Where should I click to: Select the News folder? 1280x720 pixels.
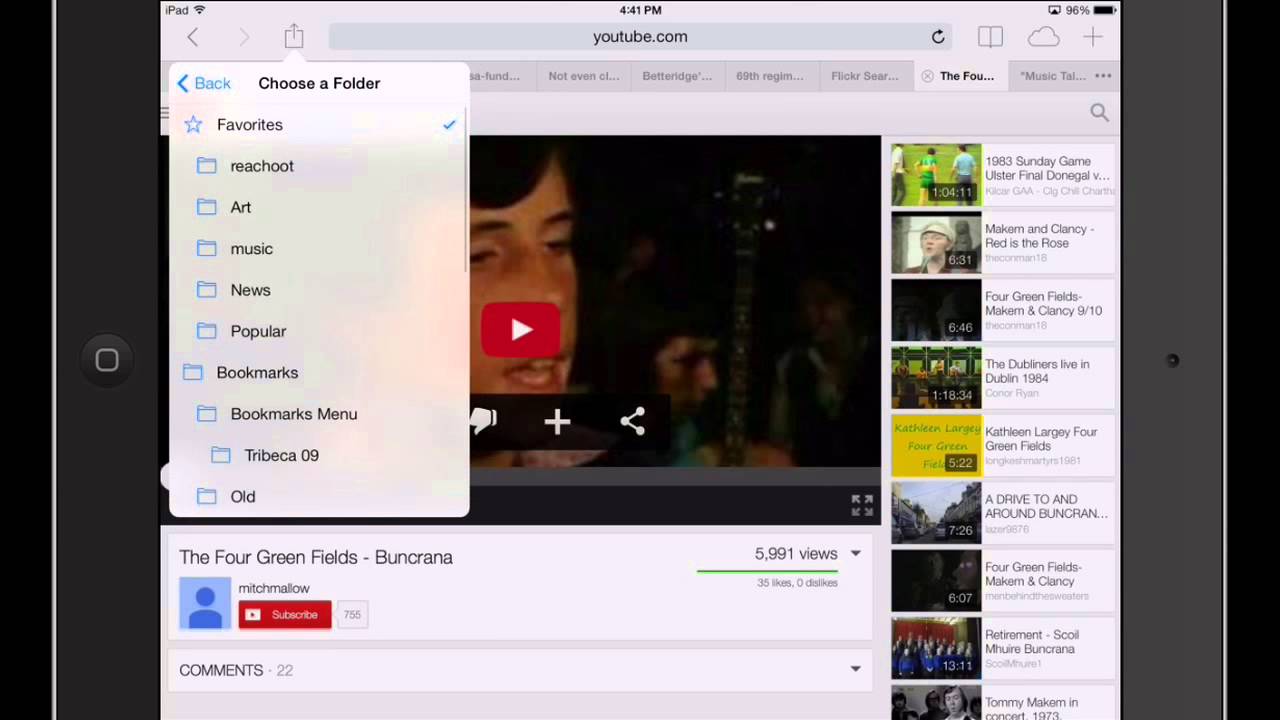(x=319, y=290)
